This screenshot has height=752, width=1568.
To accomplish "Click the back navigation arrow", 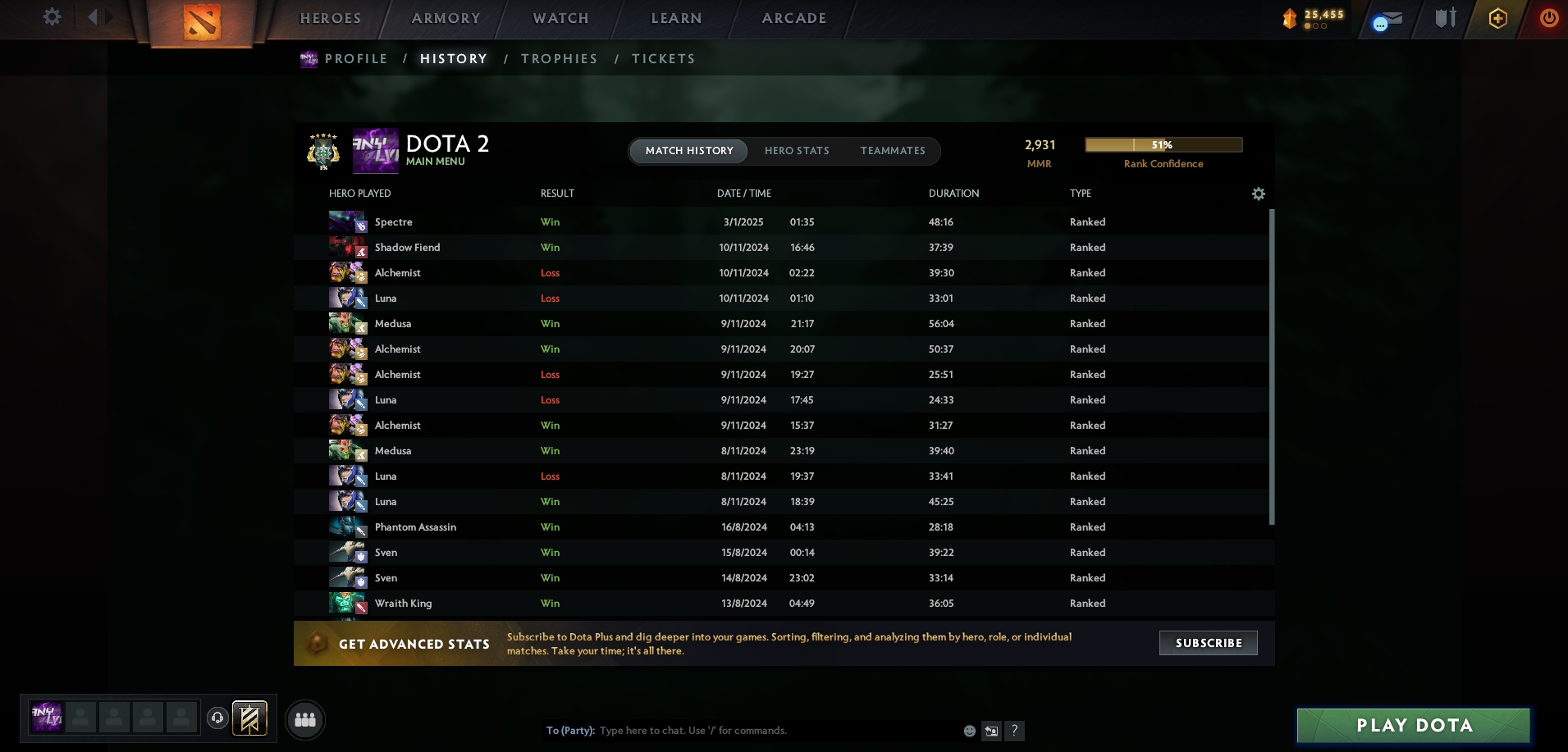I will [x=92, y=16].
